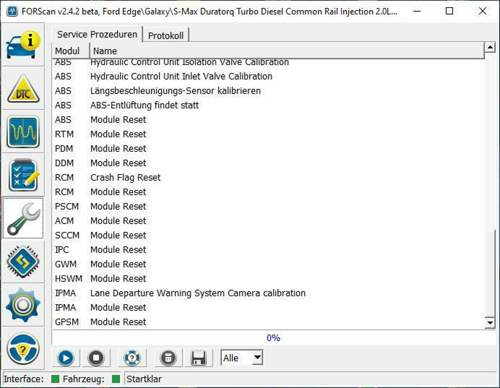
Task: Select the HSWM Module Reset row
Action: [268, 279]
